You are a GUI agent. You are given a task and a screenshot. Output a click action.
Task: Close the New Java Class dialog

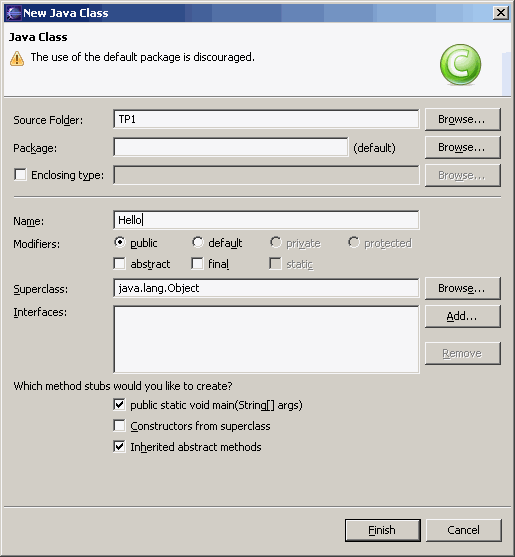(x=501, y=13)
